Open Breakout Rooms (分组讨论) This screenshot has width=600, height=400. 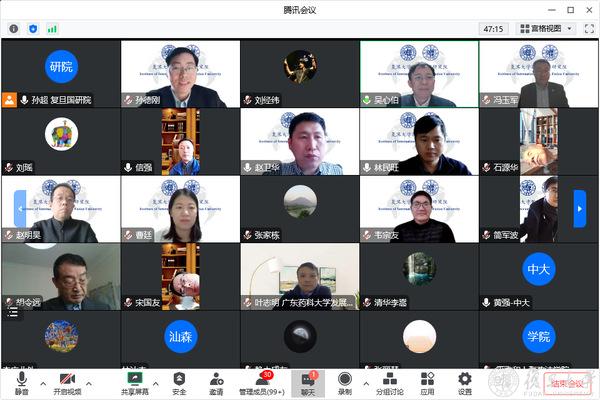click(389, 383)
